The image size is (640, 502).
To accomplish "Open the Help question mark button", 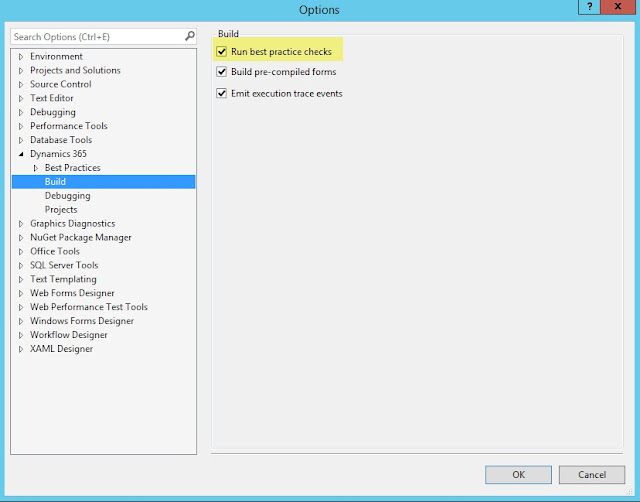I will (589, 7).
